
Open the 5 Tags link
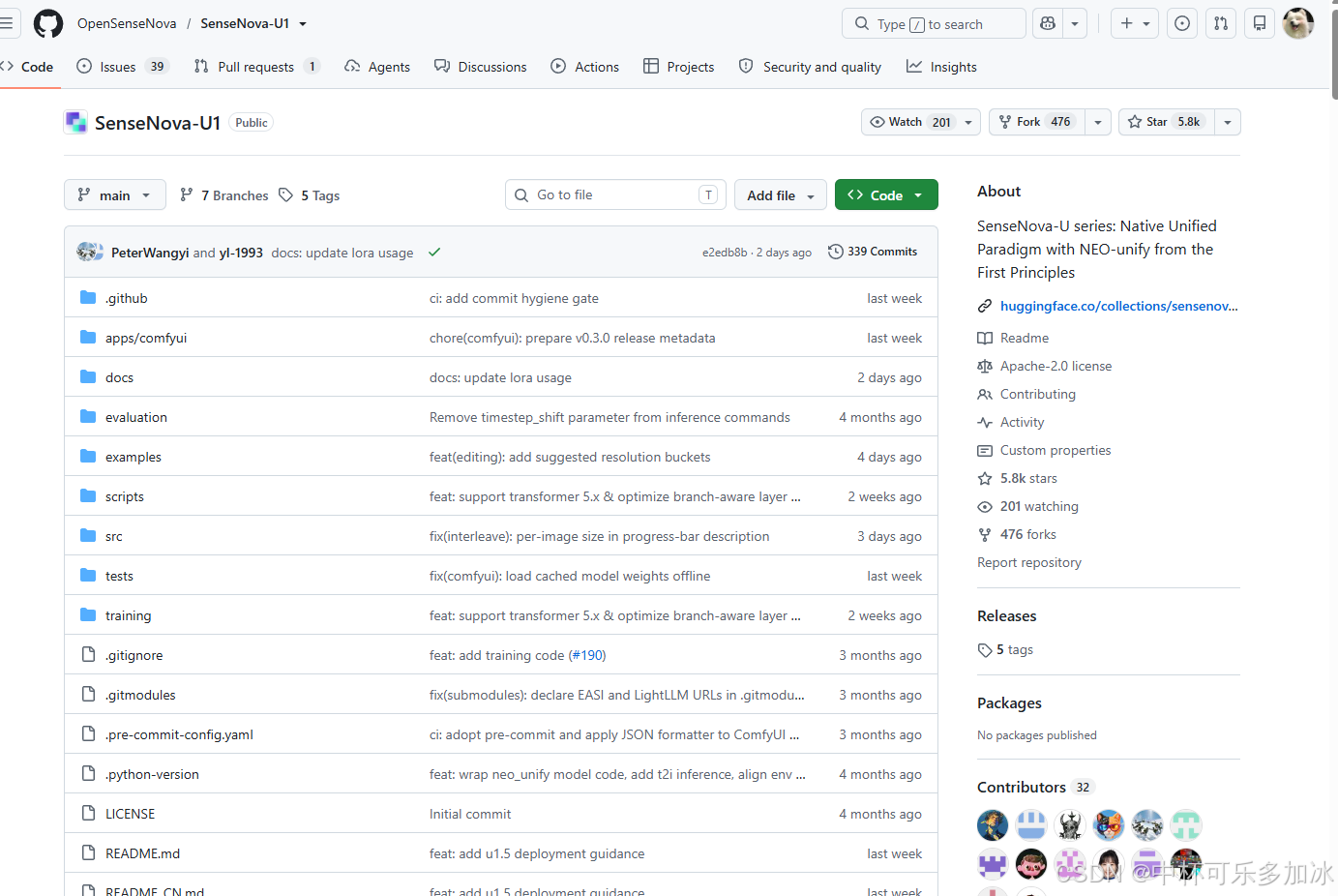(x=310, y=195)
